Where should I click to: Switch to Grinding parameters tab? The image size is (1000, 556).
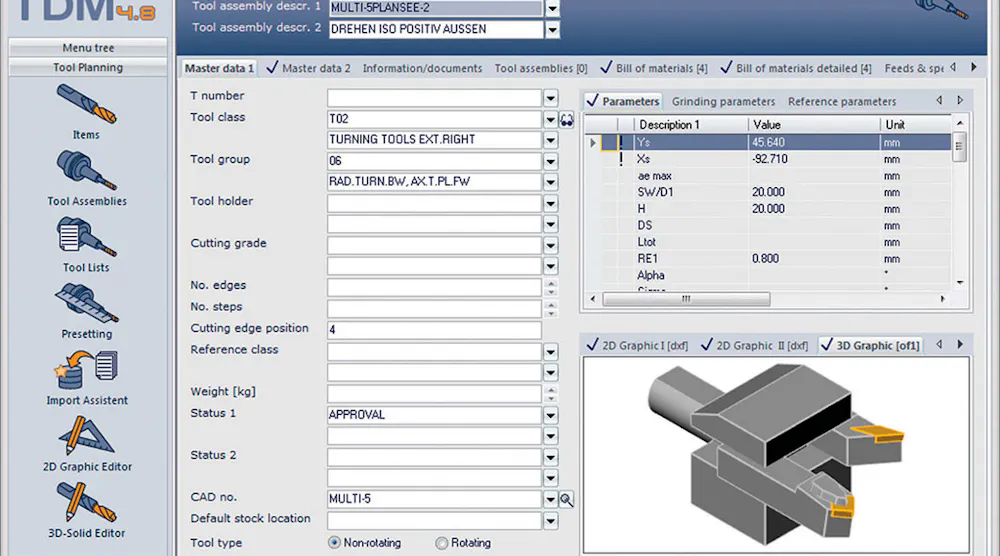(723, 101)
